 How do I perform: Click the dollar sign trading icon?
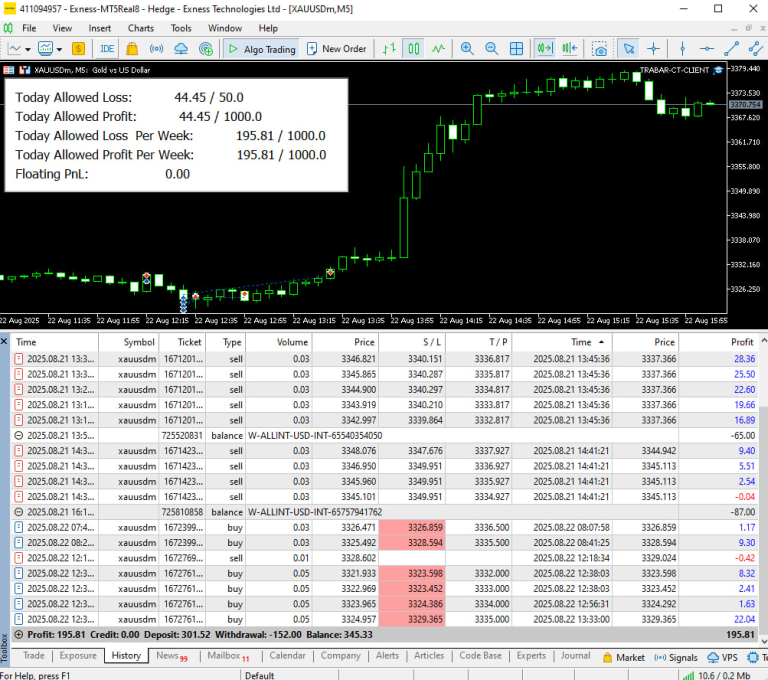(x=78, y=49)
